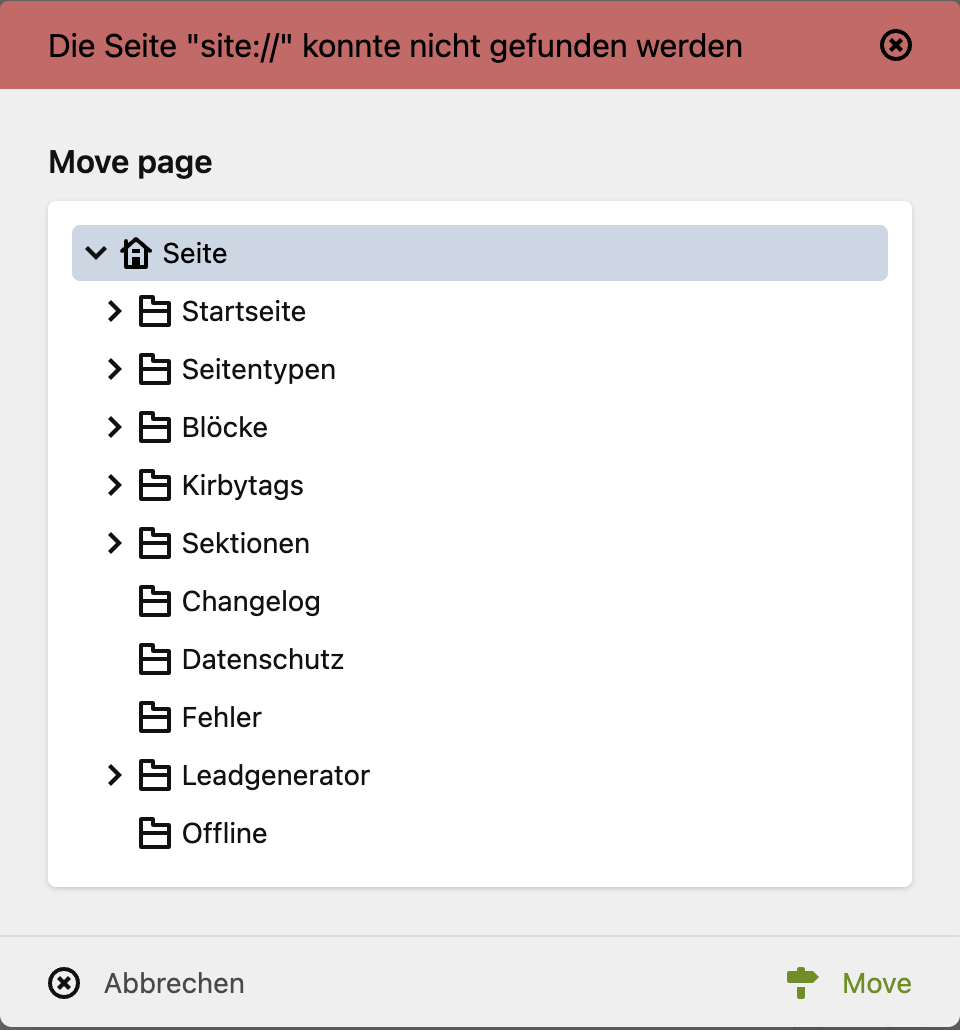This screenshot has width=960, height=1030.
Task: Expand the Leadgenerator tree node
Action: click(x=114, y=775)
